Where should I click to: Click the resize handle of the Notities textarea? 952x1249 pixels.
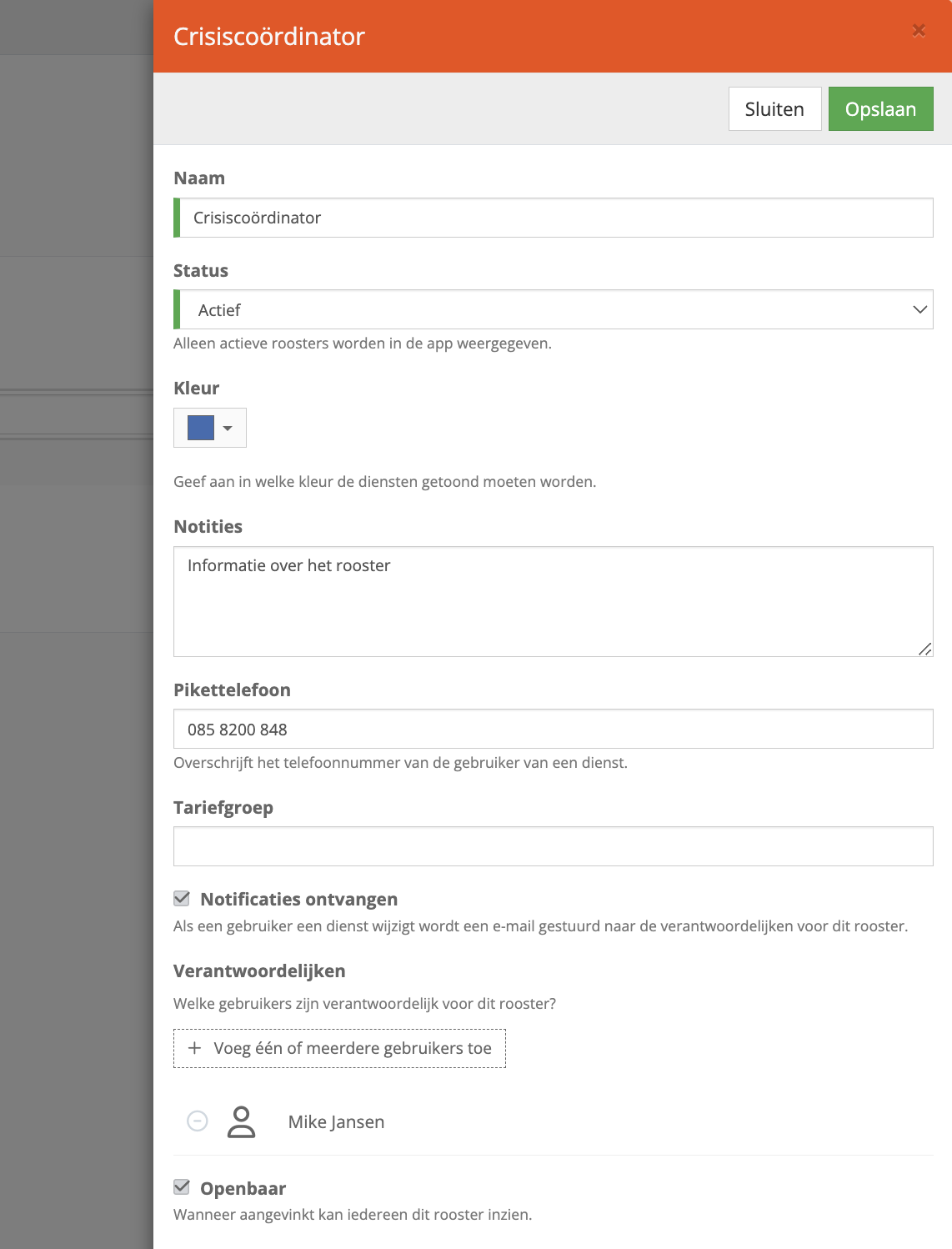(924, 649)
